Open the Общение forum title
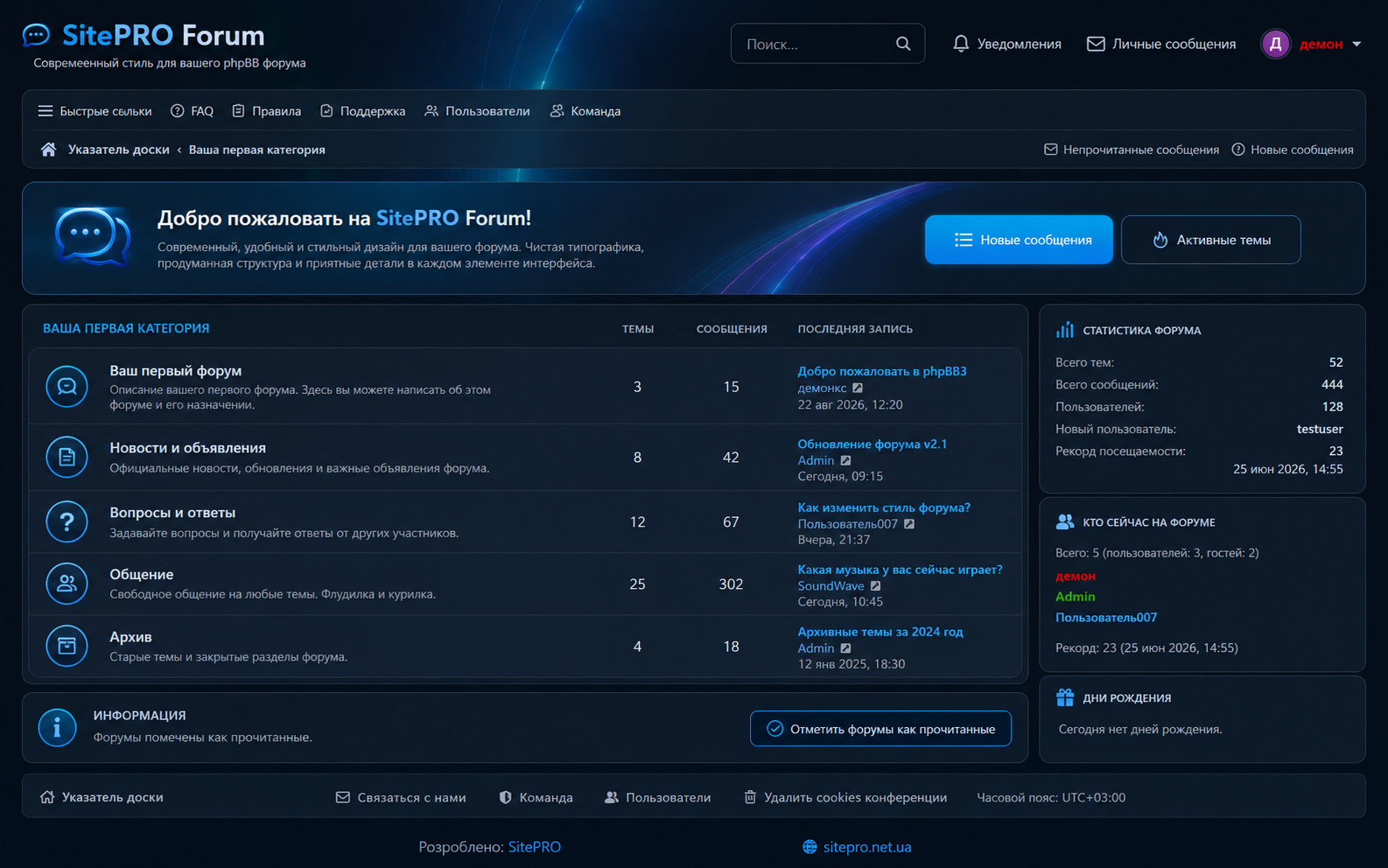Screen dimensions: 1388x868 [142, 574]
